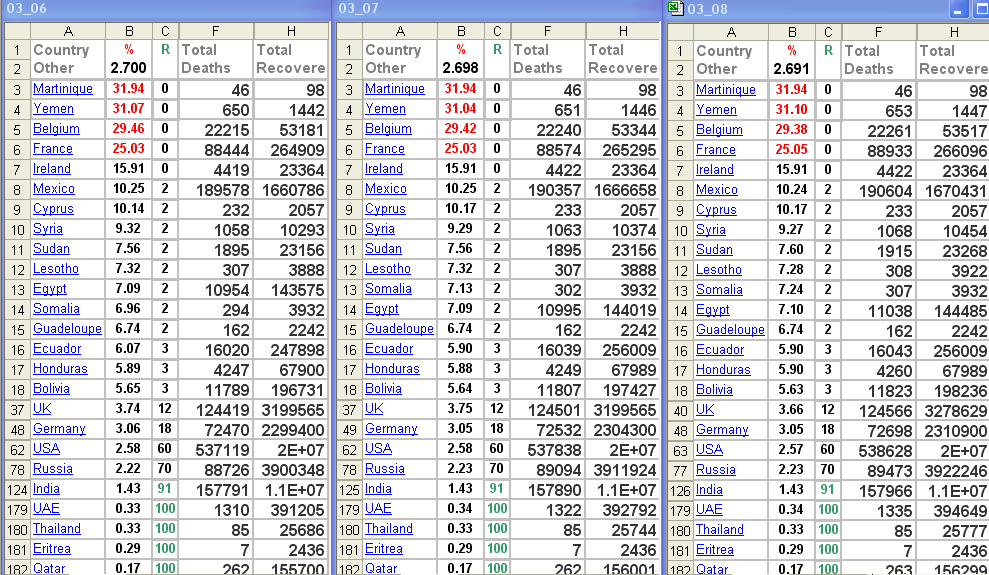
Task: Select column A header in window 03_06
Action: click(x=67, y=31)
